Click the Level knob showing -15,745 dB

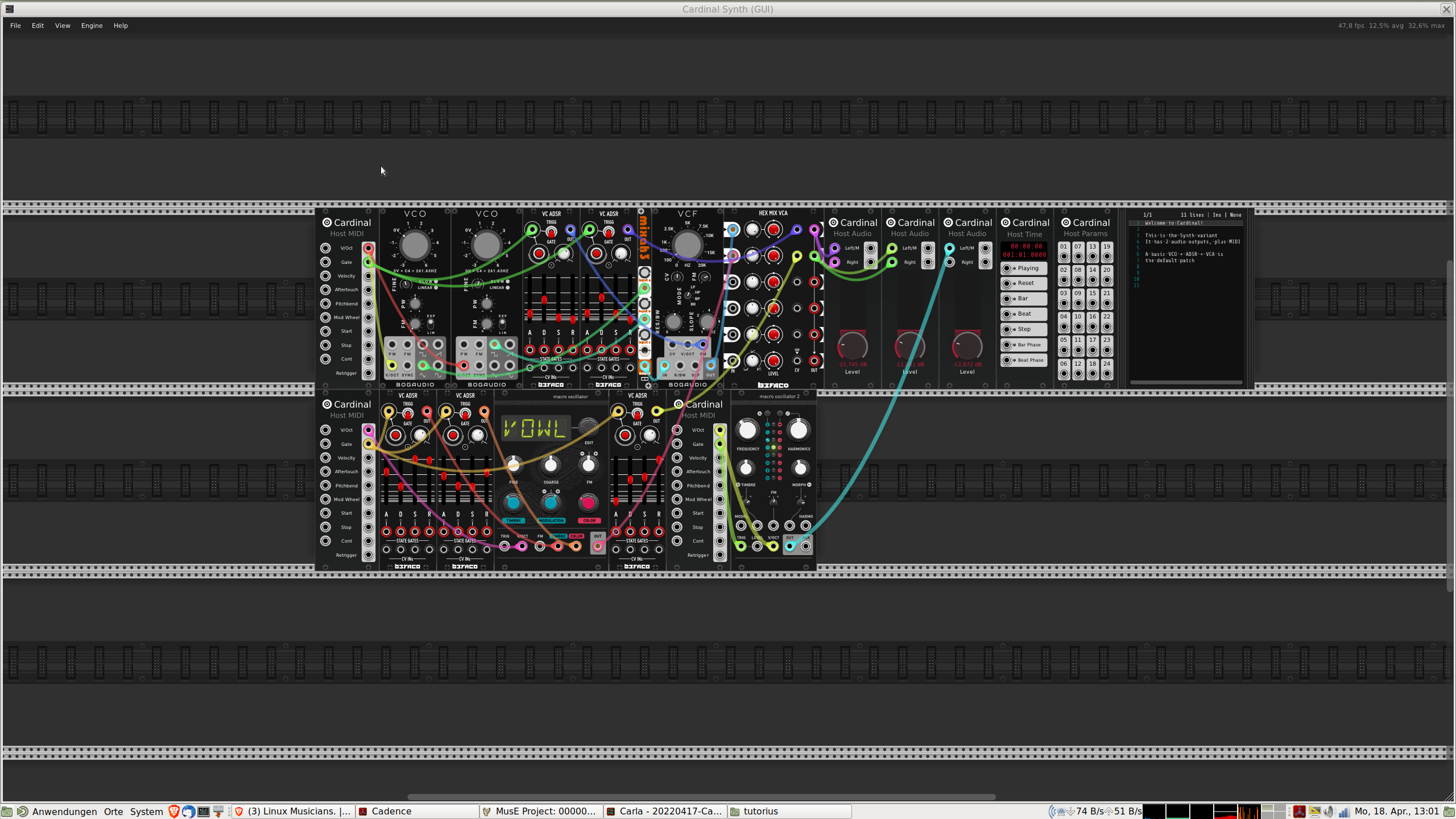(x=852, y=346)
